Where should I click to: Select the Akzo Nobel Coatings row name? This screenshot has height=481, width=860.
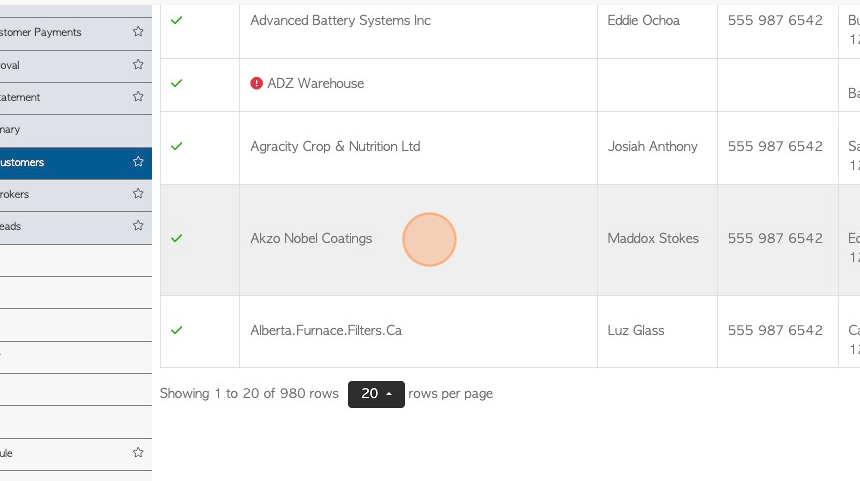311,239
